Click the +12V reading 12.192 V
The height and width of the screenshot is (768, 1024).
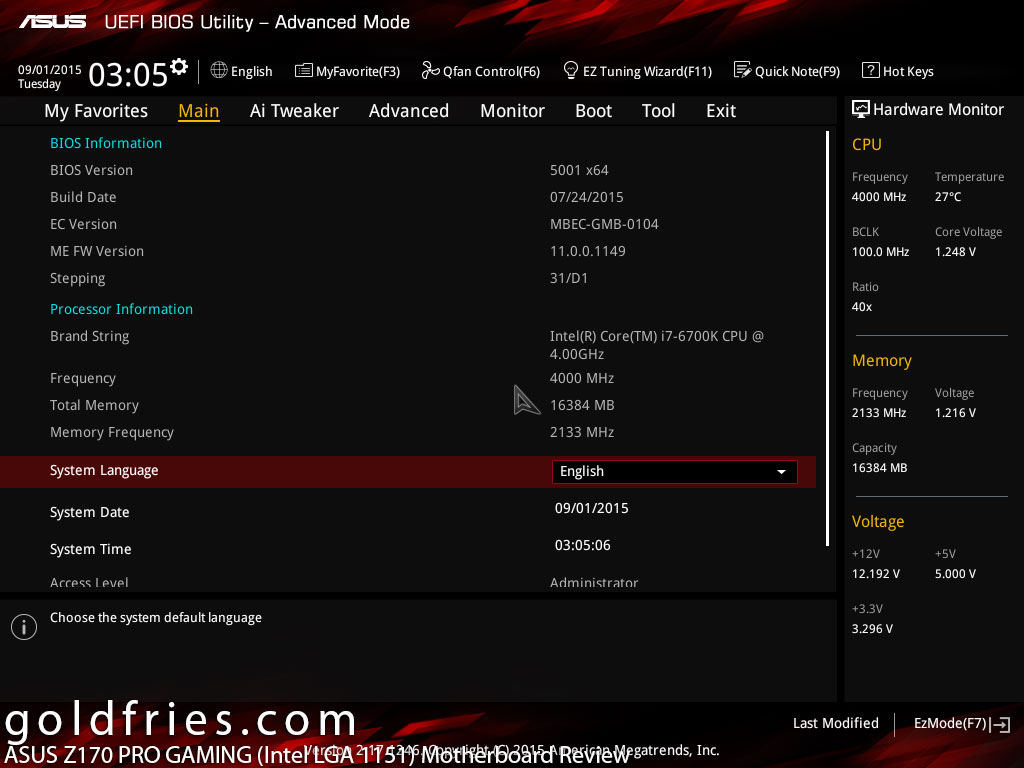876,573
